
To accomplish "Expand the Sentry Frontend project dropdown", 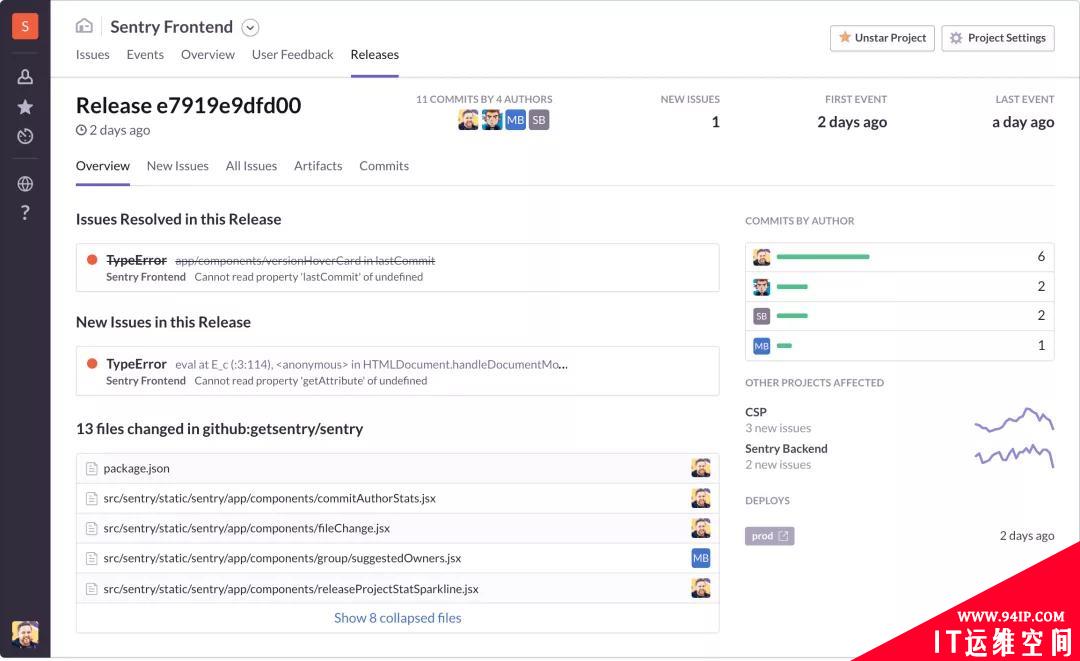I will (x=250, y=28).
